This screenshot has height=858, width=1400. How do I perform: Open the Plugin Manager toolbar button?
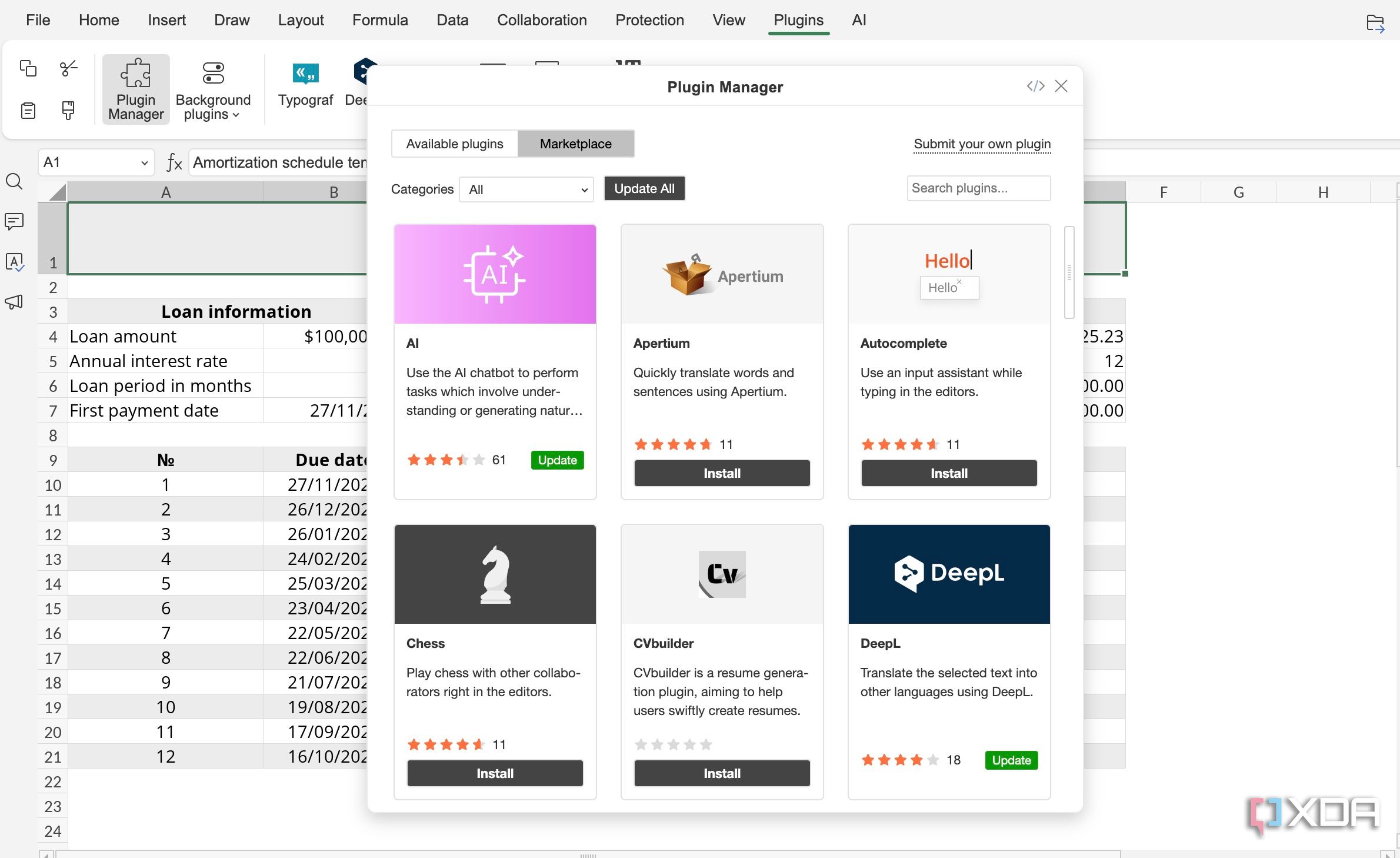tap(136, 89)
